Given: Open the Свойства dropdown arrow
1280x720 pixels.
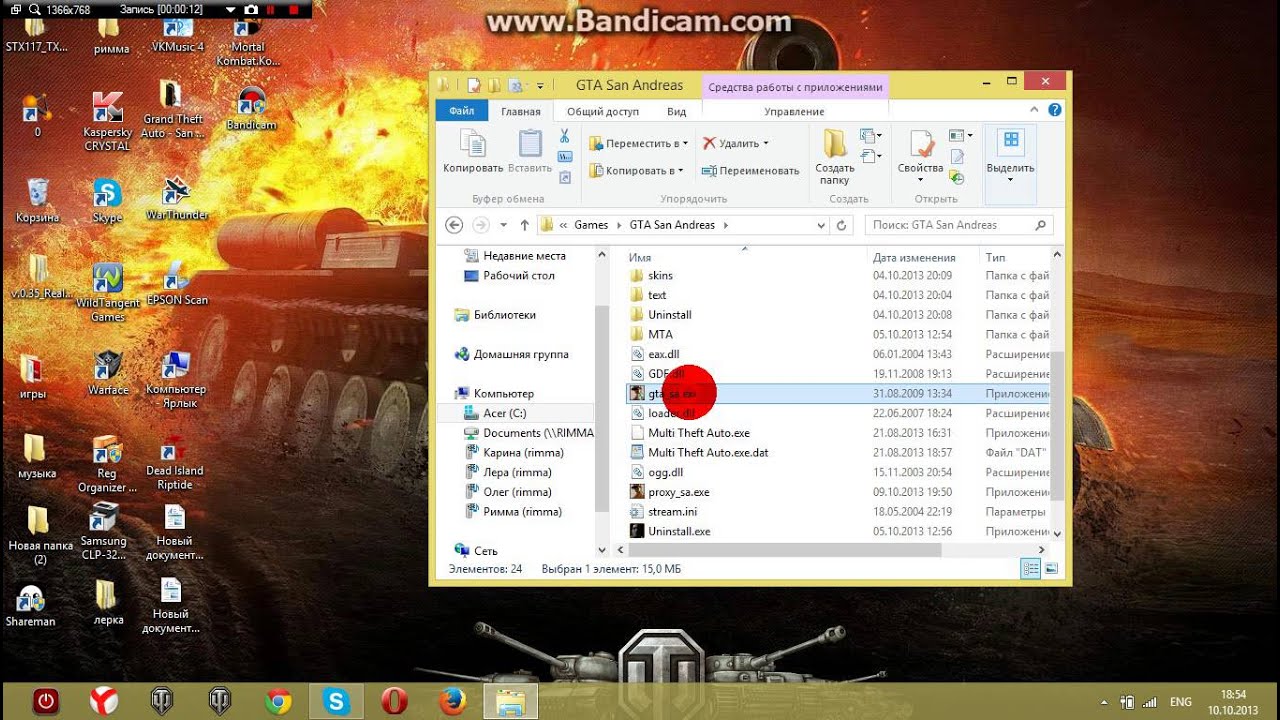Looking at the screenshot, I should click(x=920, y=181).
